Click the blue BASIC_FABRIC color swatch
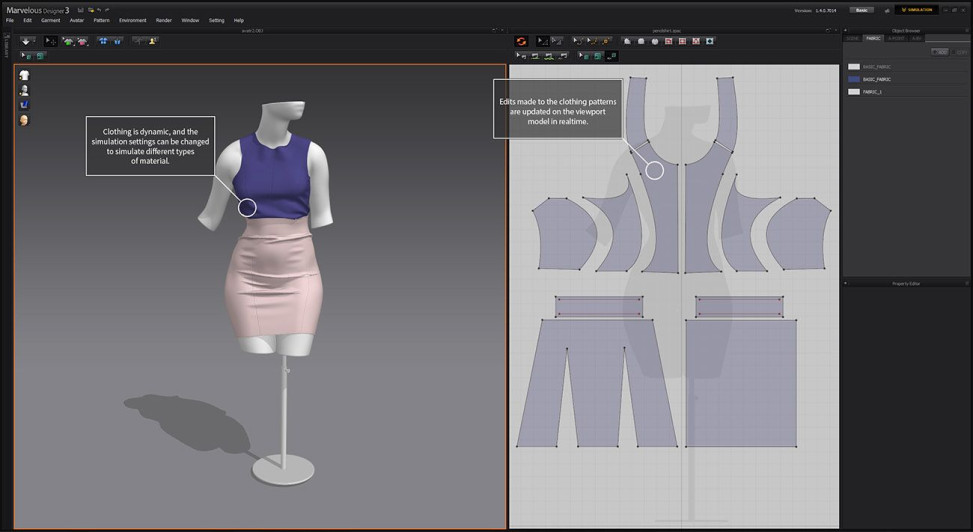Screen dimensions: 973x532 coord(854,79)
